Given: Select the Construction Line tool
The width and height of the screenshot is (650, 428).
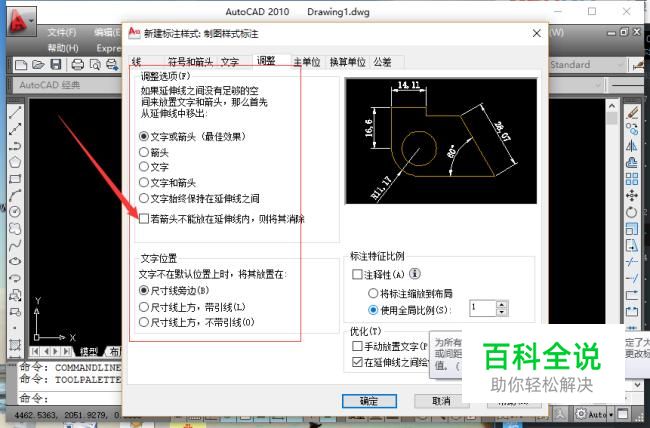Looking at the screenshot, I should (15, 129).
